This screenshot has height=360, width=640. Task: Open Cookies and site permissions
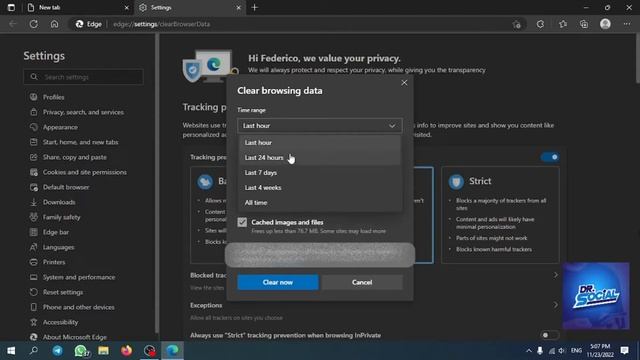(x=84, y=172)
